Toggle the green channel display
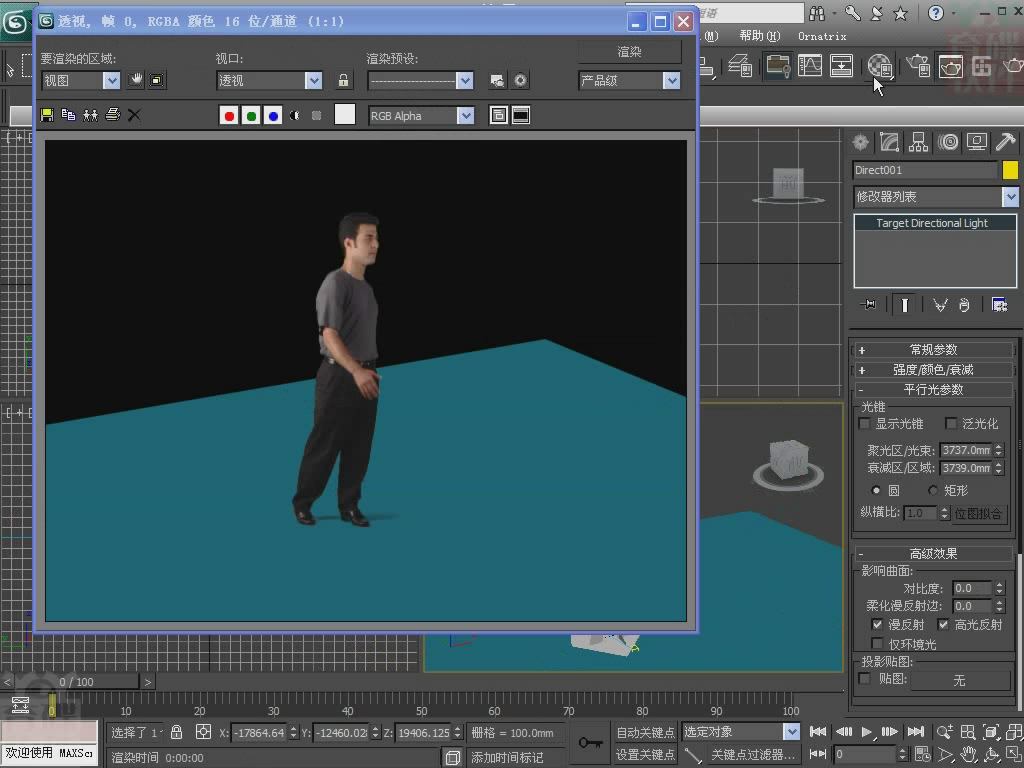Viewport: 1024px width, 768px height. (x=251, y=116)
